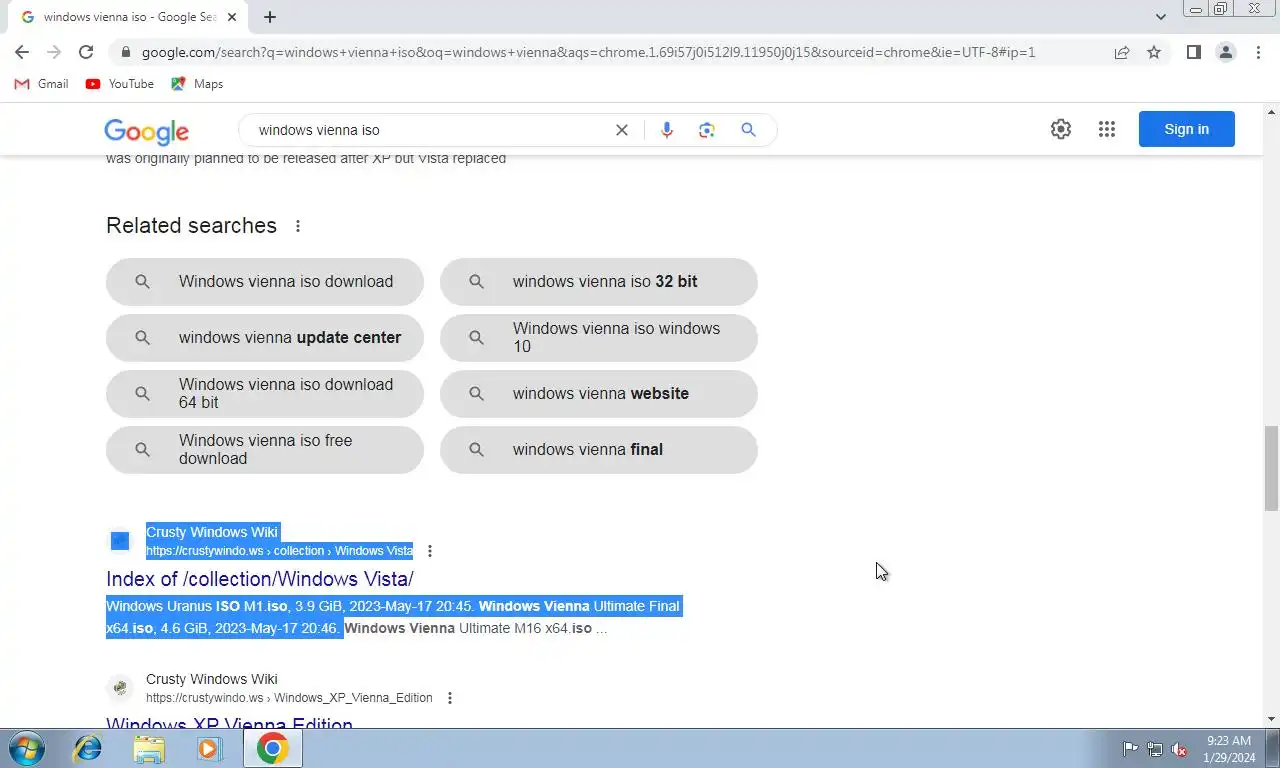Open more options for Windows_XP_Vienna_Edition result
1280x768 pixels.
[450, 698]
